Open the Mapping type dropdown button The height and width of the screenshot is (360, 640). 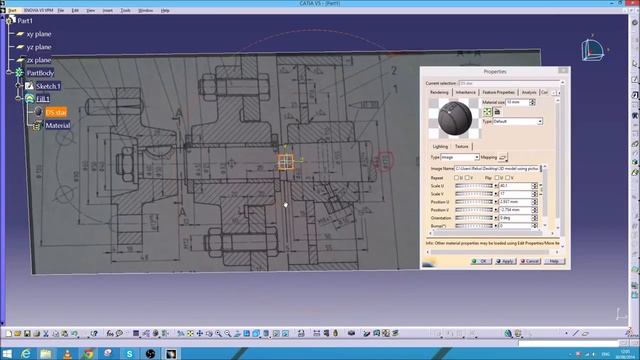[x=503, y=157]
